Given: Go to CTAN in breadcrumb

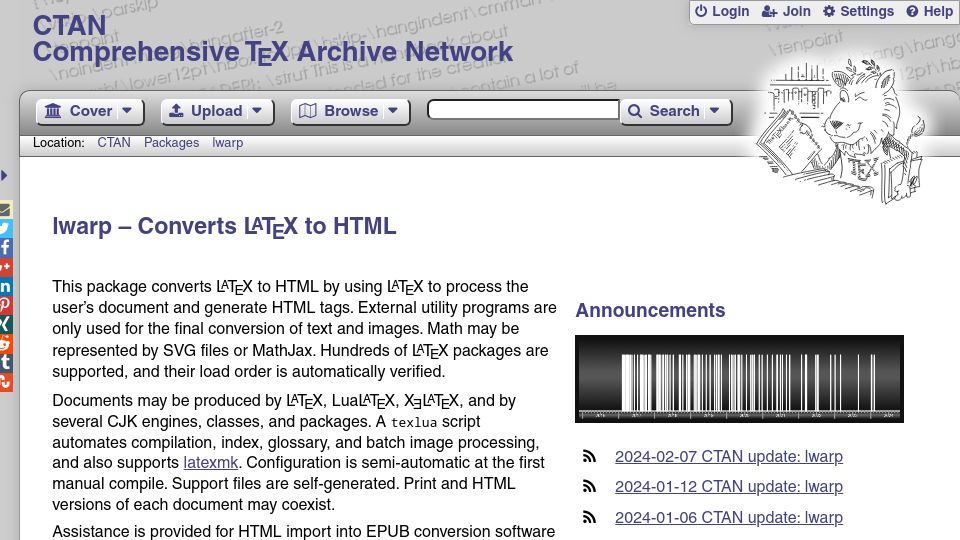Looking at the screenshot, I should coord(114,143).
